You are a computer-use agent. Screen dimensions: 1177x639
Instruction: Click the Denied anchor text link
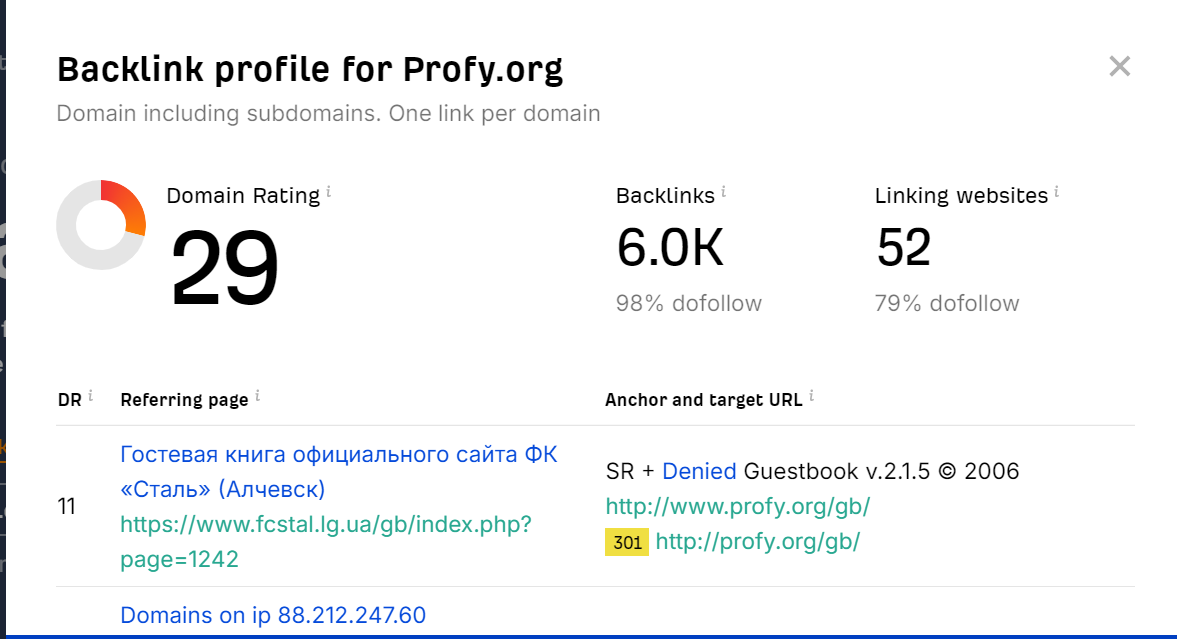coord(699,471)
